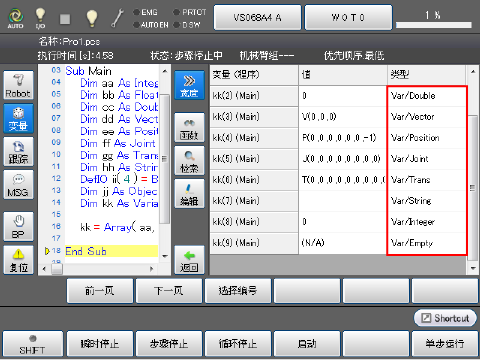The height and width of the screenshot is (360, 480).
Task: Click the execution pointer at line 18
Action: point(47,251)
